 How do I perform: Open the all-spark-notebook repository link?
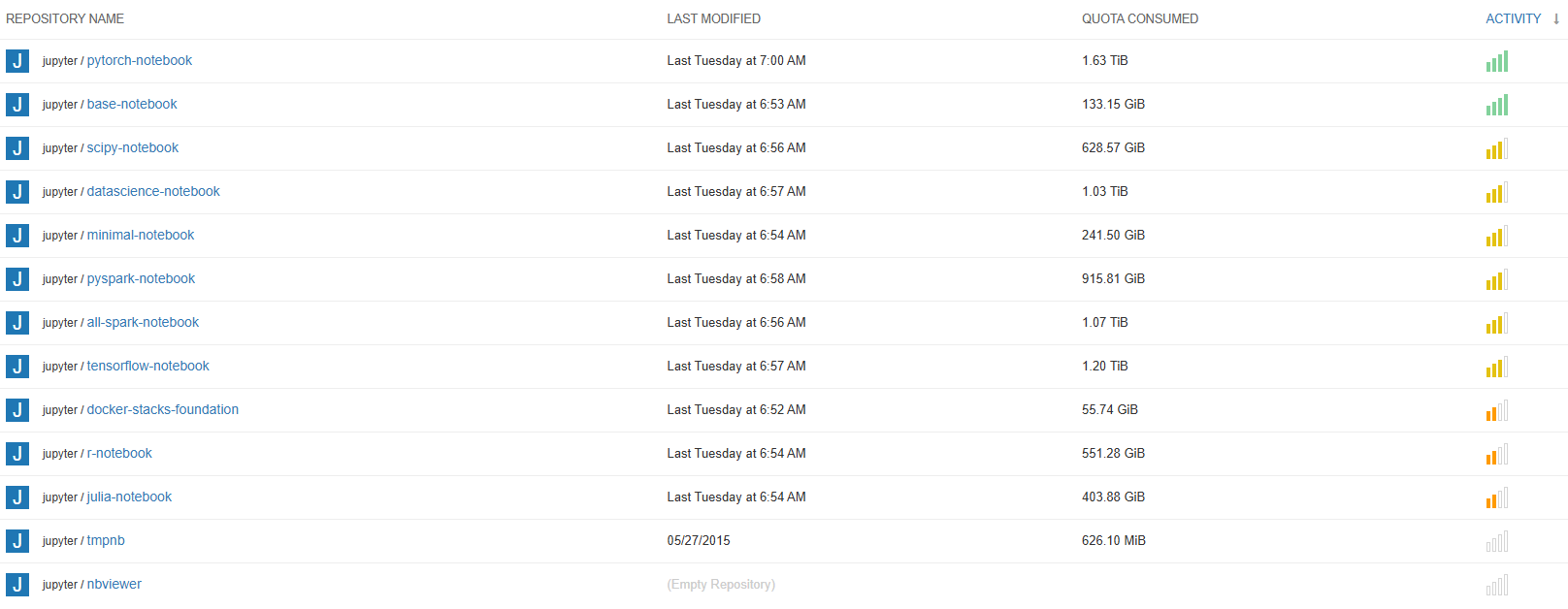click(x=143, y=322)
